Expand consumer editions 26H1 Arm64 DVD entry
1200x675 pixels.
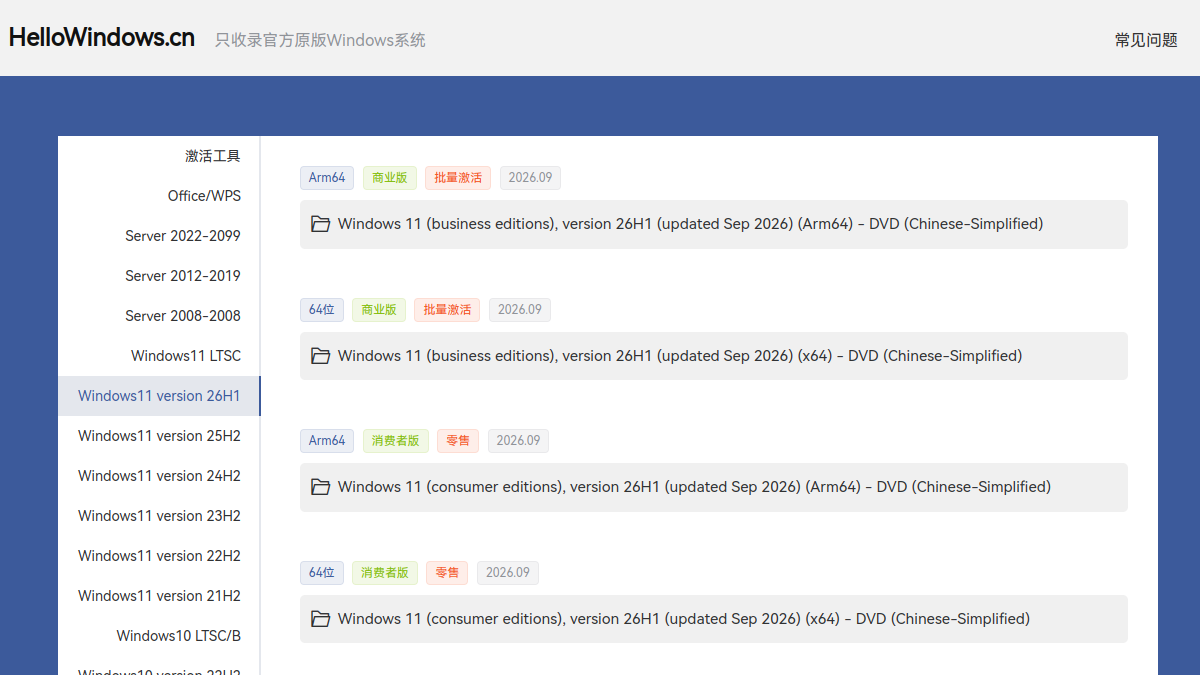[714, 487]
